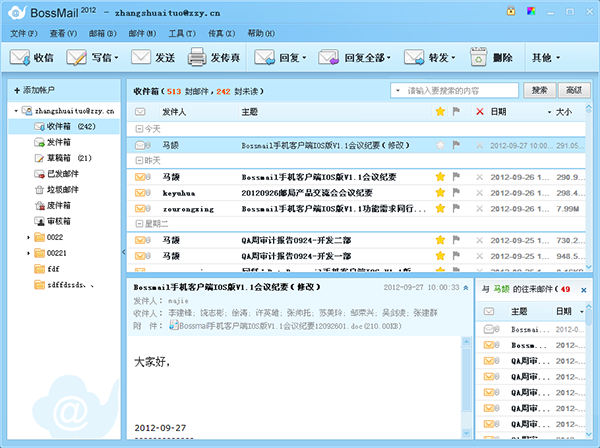Close the 往来邮件 related mail panel
Screen dimensions: 600x448
(x=584, y=290)
